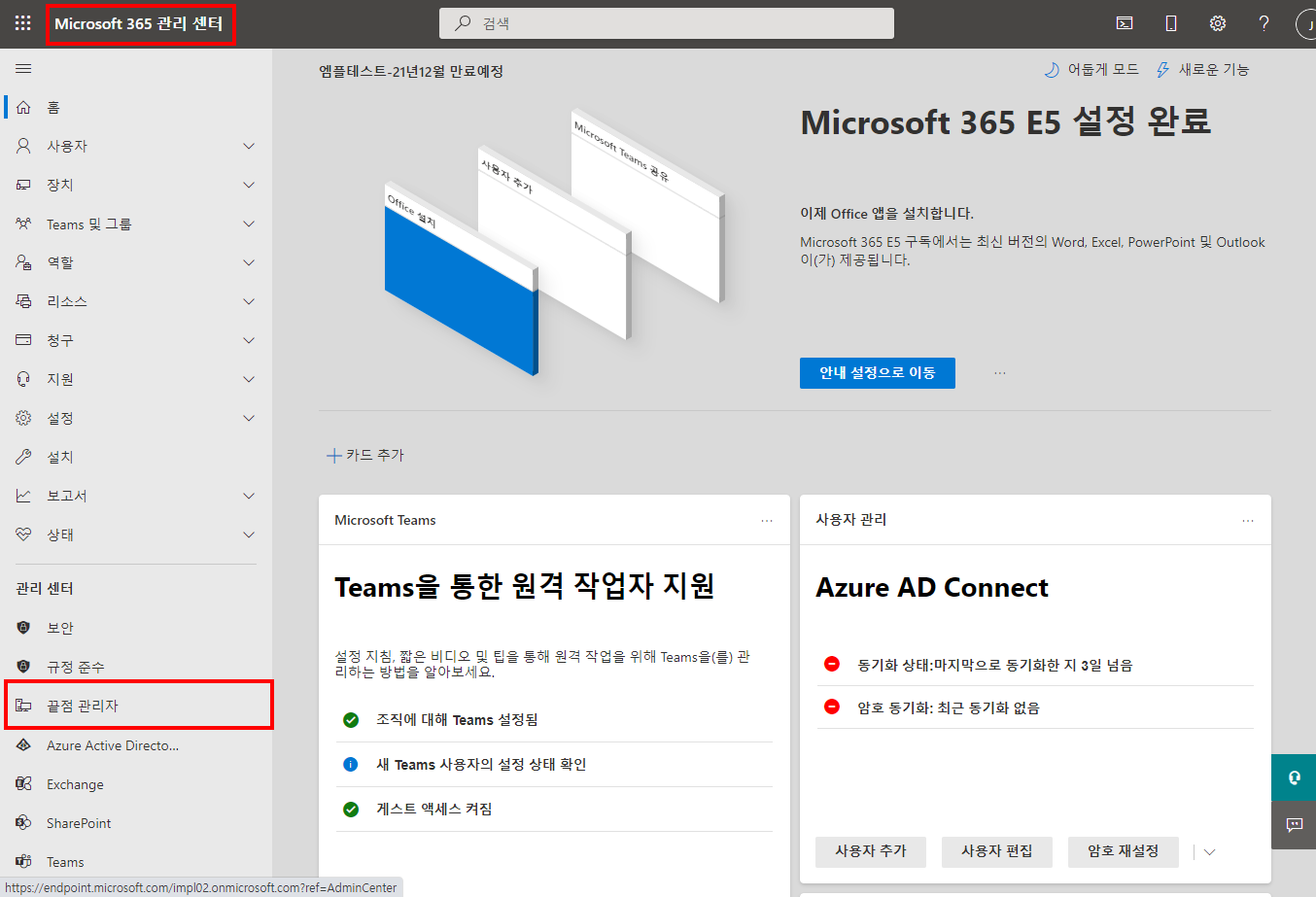The width and height of the screenshot is (1316, 897).
Task: Expand the 장치 menu chevron
Action: click(249, 185)
